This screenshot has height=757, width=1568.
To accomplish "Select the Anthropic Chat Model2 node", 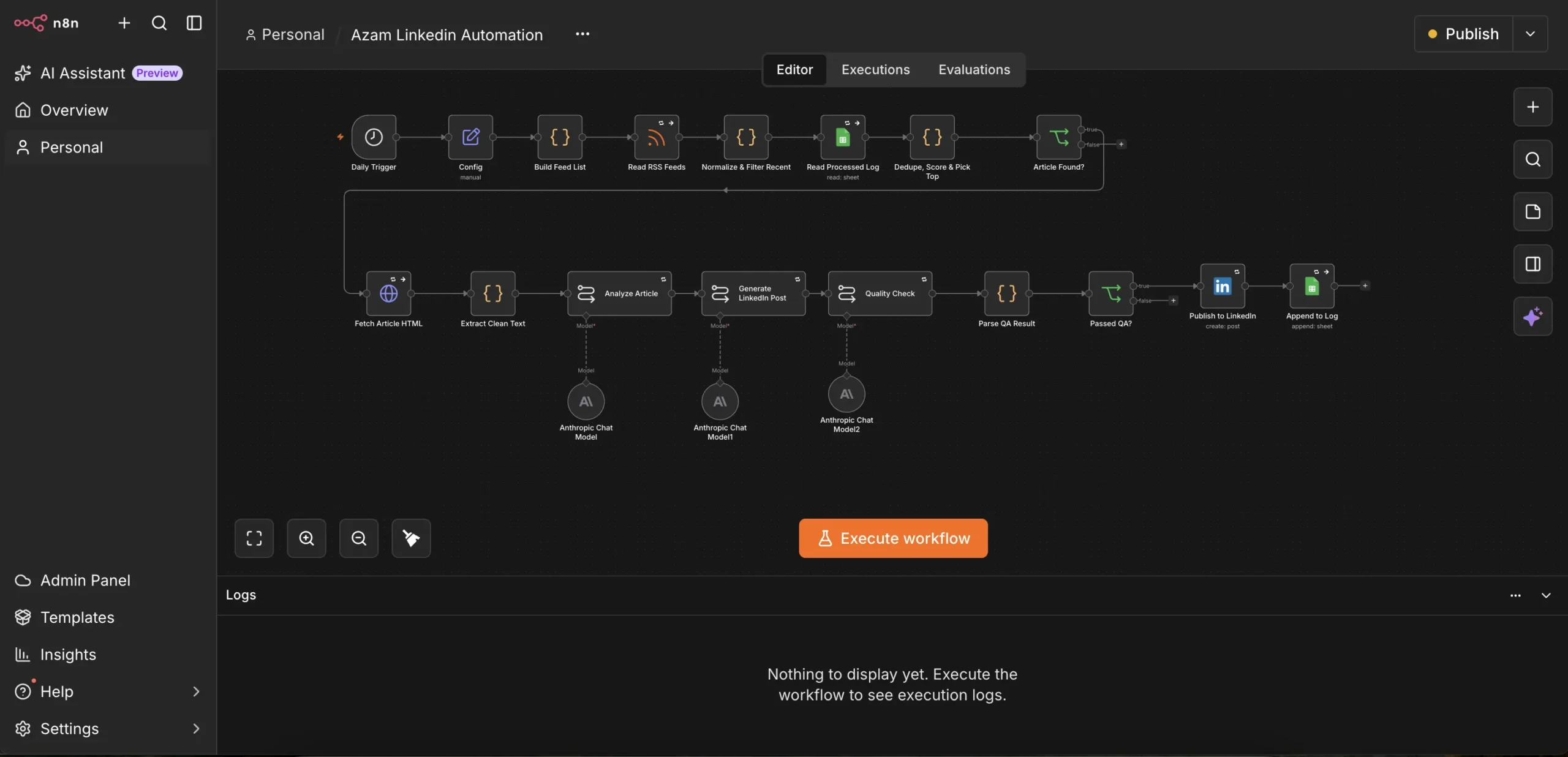I will pyautogui.click(x=846, y=394).
